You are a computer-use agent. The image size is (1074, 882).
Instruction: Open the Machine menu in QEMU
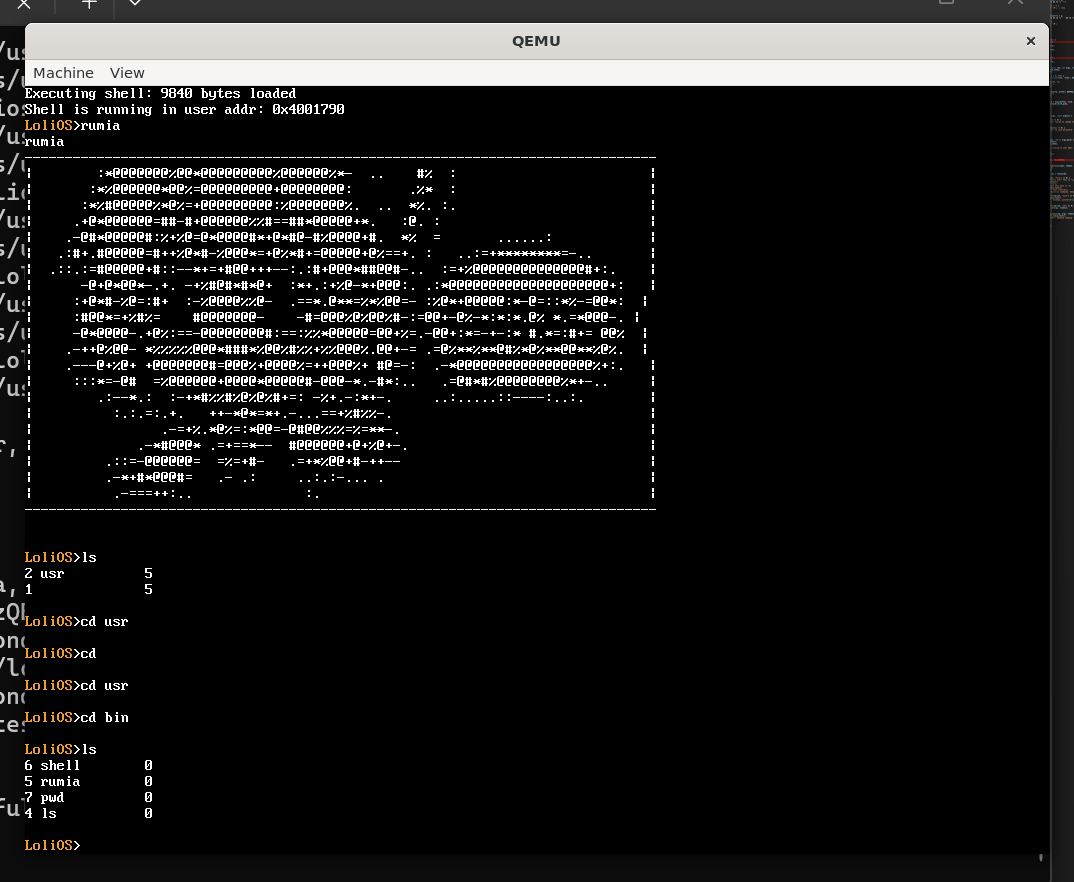[x=63, y=73]
